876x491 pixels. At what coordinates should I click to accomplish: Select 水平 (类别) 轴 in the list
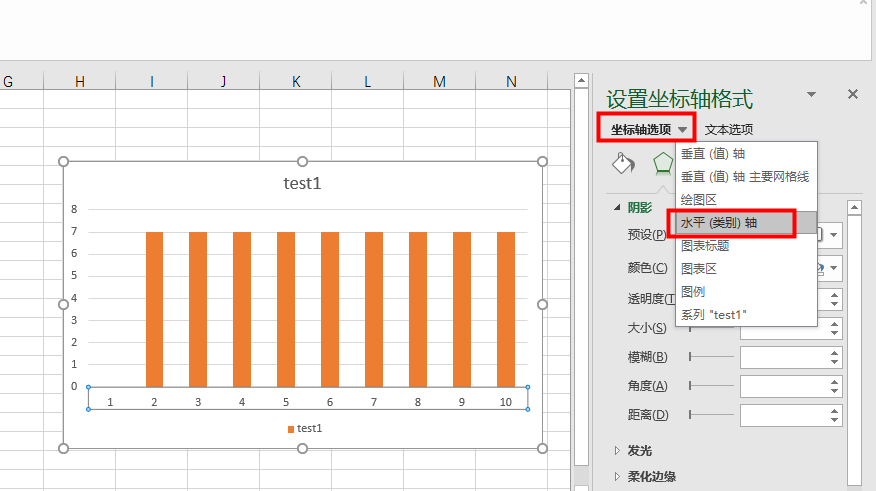(746, 222)
